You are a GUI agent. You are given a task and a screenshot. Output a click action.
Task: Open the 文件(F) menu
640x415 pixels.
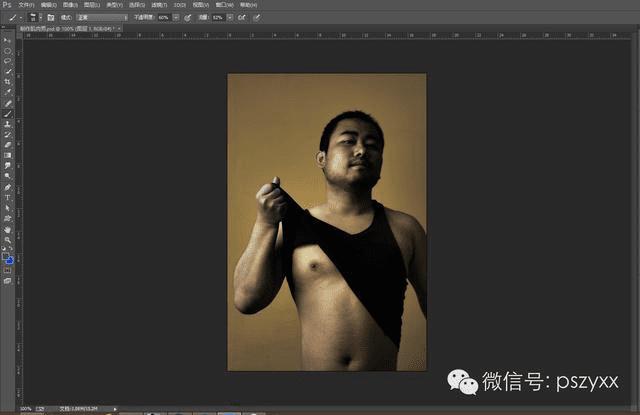click(x=27, y=5)
